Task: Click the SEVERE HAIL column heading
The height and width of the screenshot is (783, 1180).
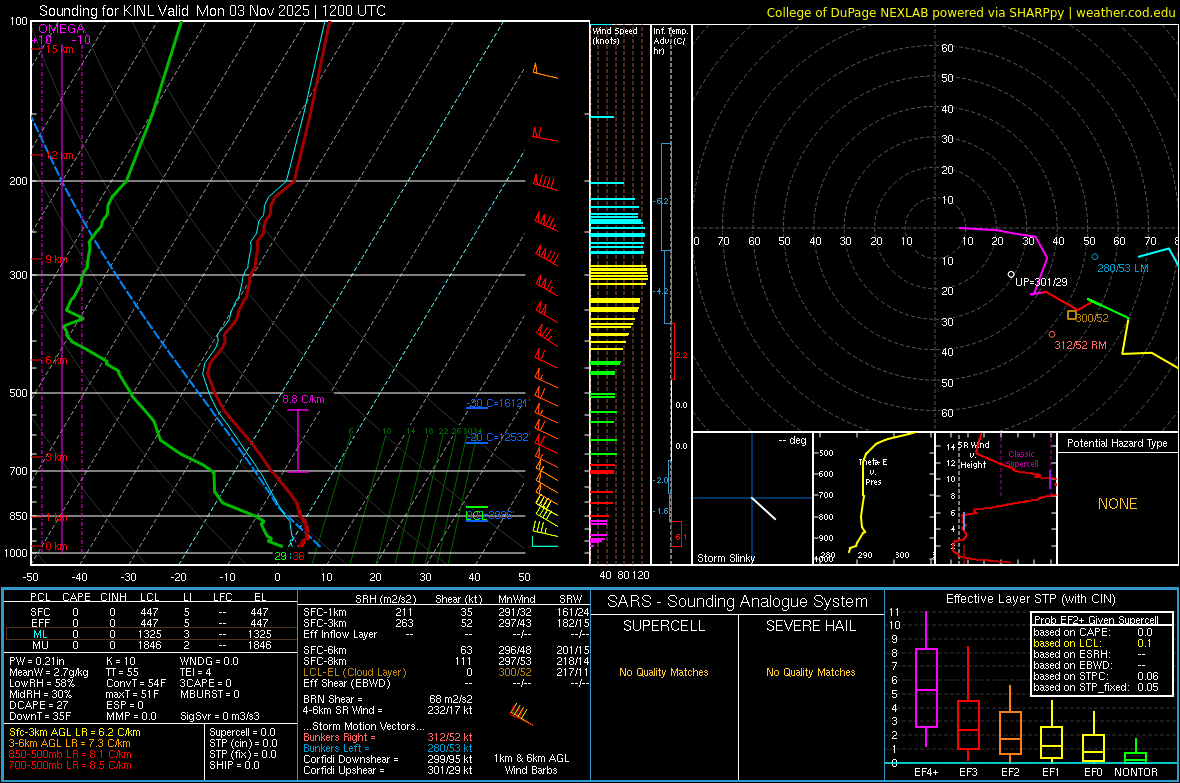Action: pyautogui.click(x=810, y=626)
